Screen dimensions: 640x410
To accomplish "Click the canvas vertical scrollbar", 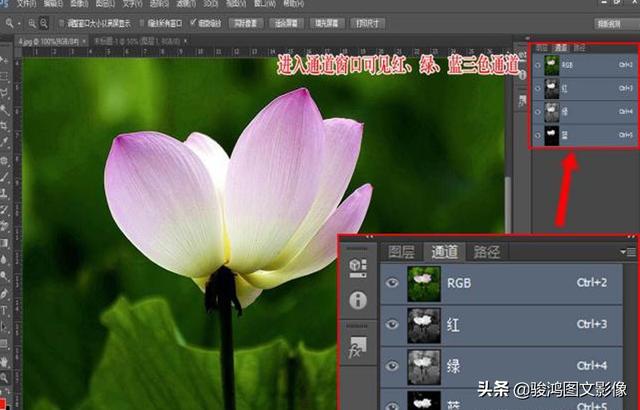I will coord(508,204).
